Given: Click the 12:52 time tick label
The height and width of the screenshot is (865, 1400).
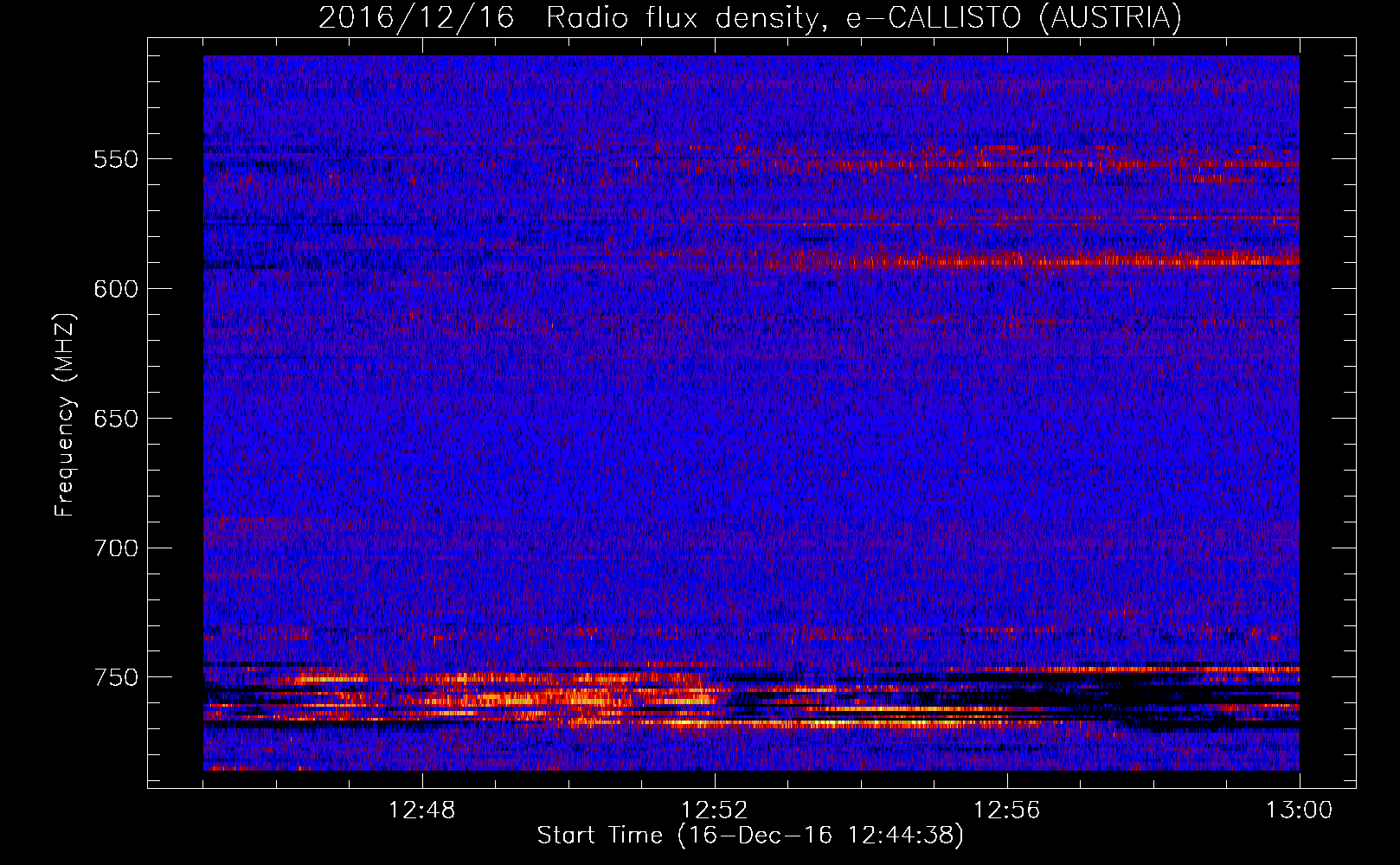Looking at the screenshot, I should point(715,811).
